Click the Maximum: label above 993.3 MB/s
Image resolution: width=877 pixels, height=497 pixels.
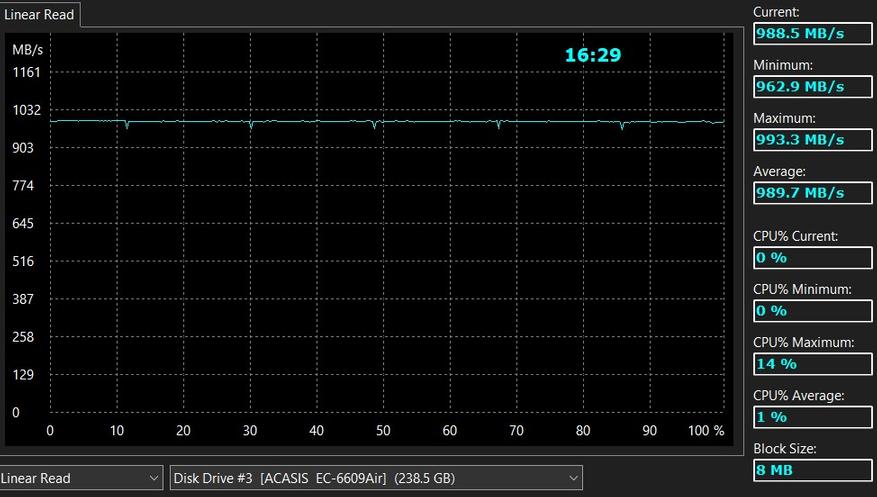point(784,119)
